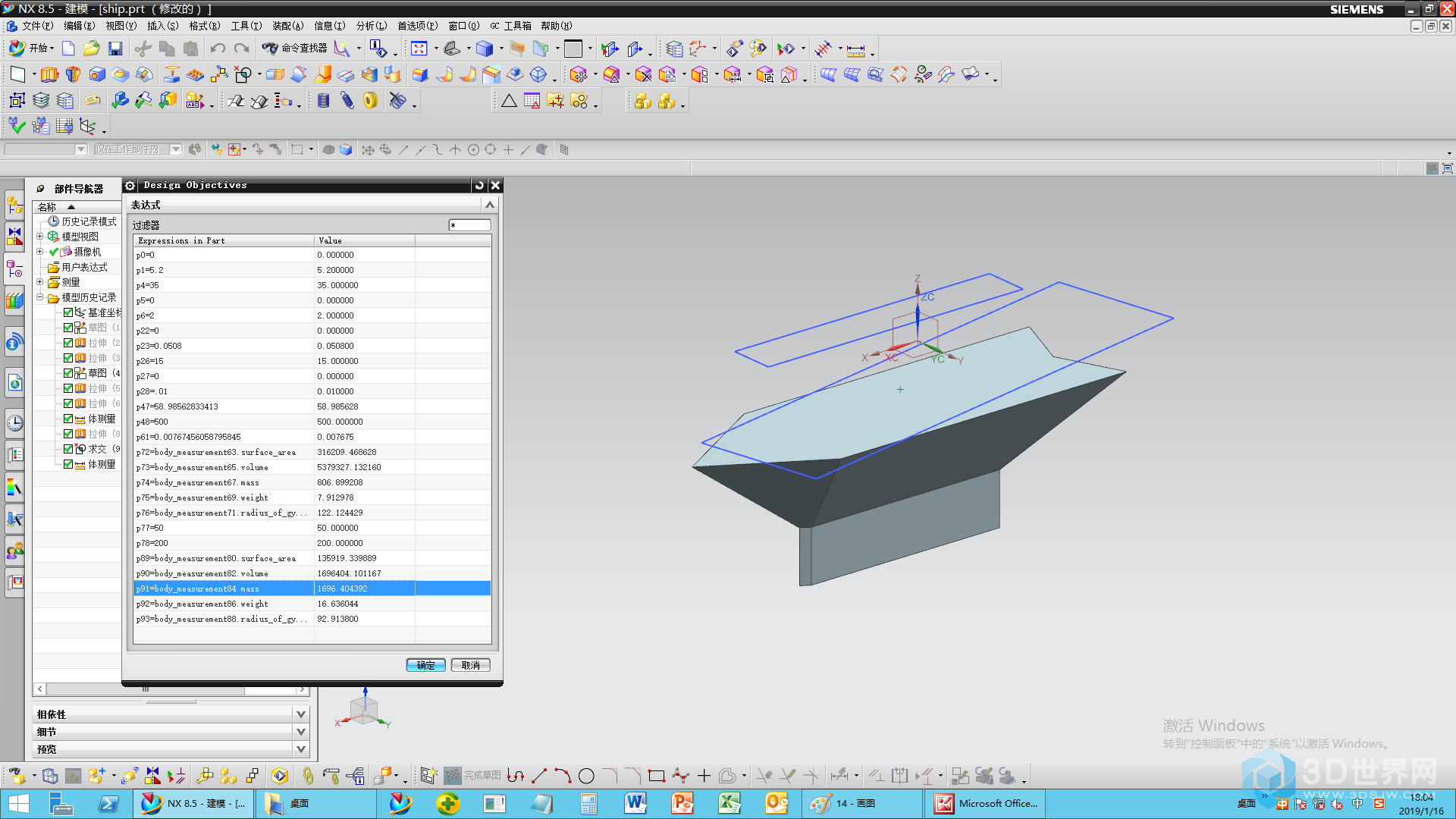This screenshot has width=1456, height=819.
Task: Select row p73=body_measurement65.volume
Action: tap(312, 467)
